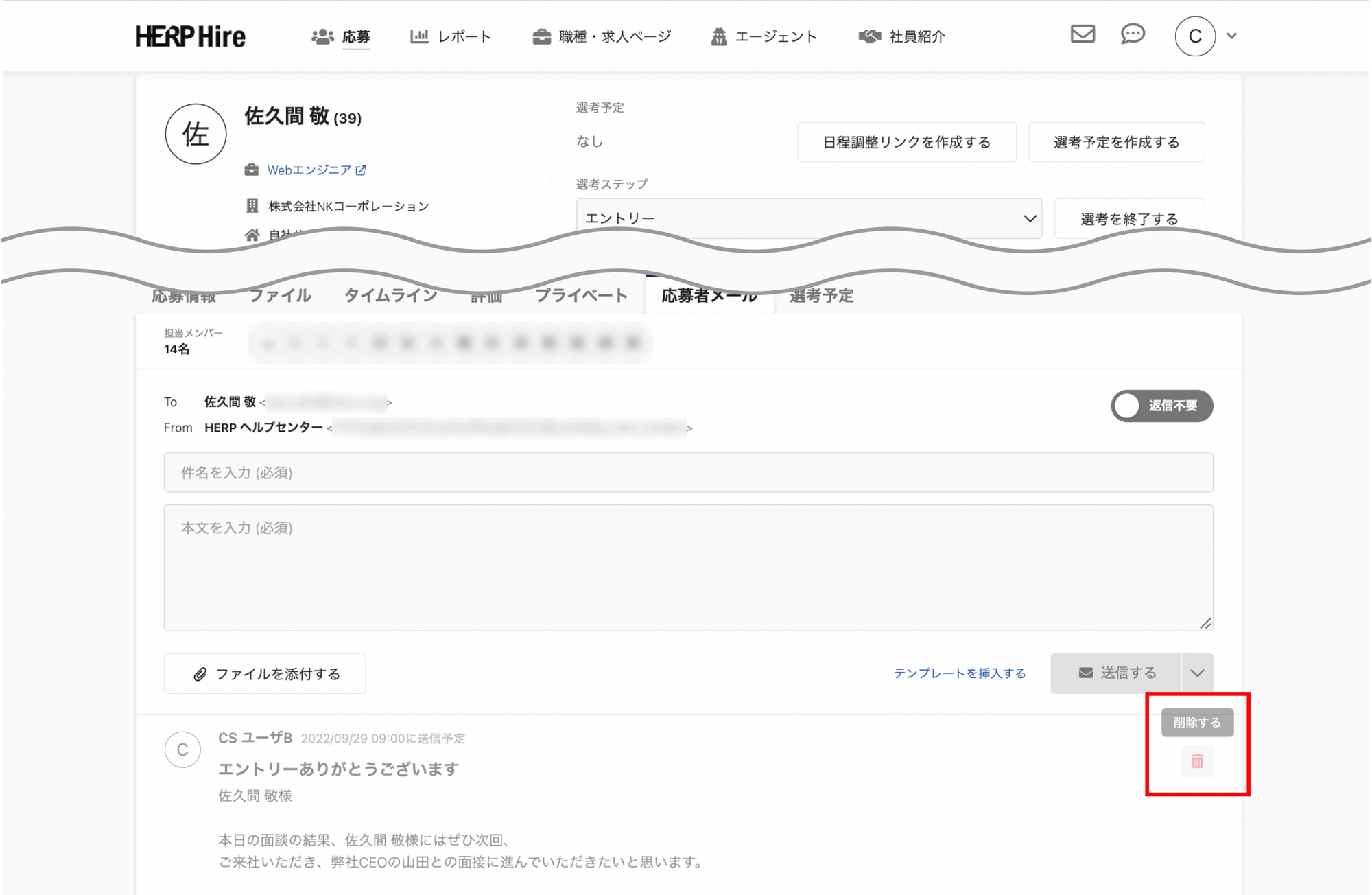This screenshot has height=895, width=1372.
Task: Click ファイルを添付する button
Action: pos(265,673)
